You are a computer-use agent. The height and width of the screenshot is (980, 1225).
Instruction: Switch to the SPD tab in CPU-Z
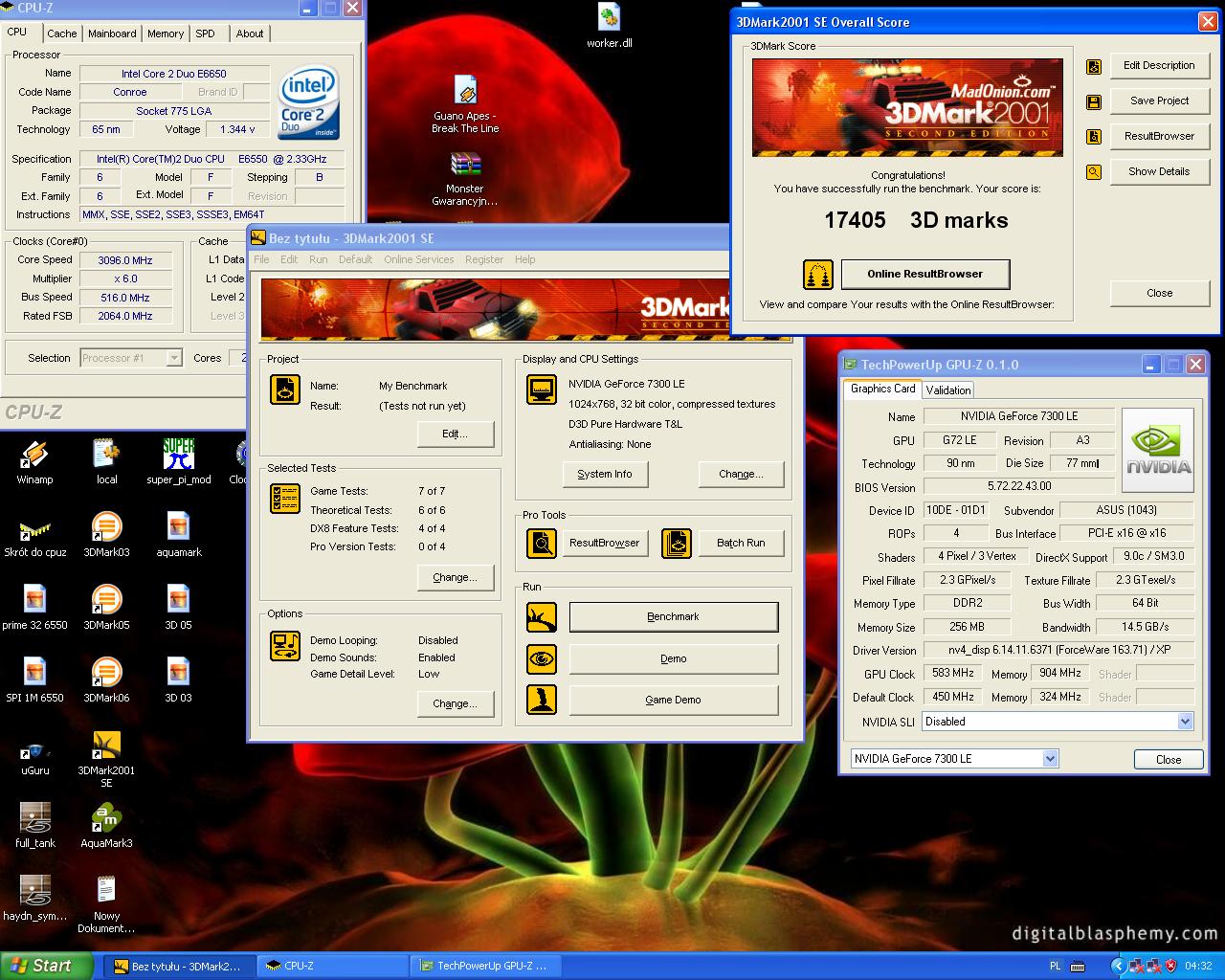coord(205,33)
